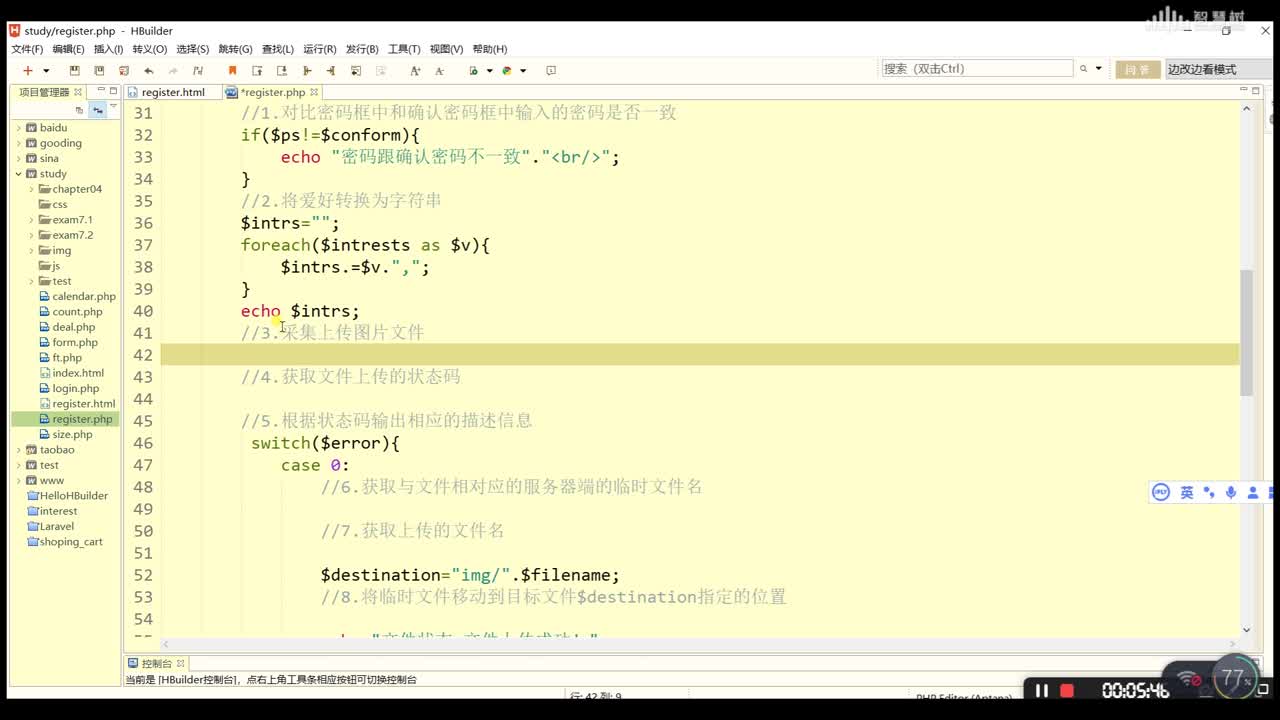The height and width of the screenshot is (720, 1280).
Task: Expand the taobao project folder
Action: [18, 450]
